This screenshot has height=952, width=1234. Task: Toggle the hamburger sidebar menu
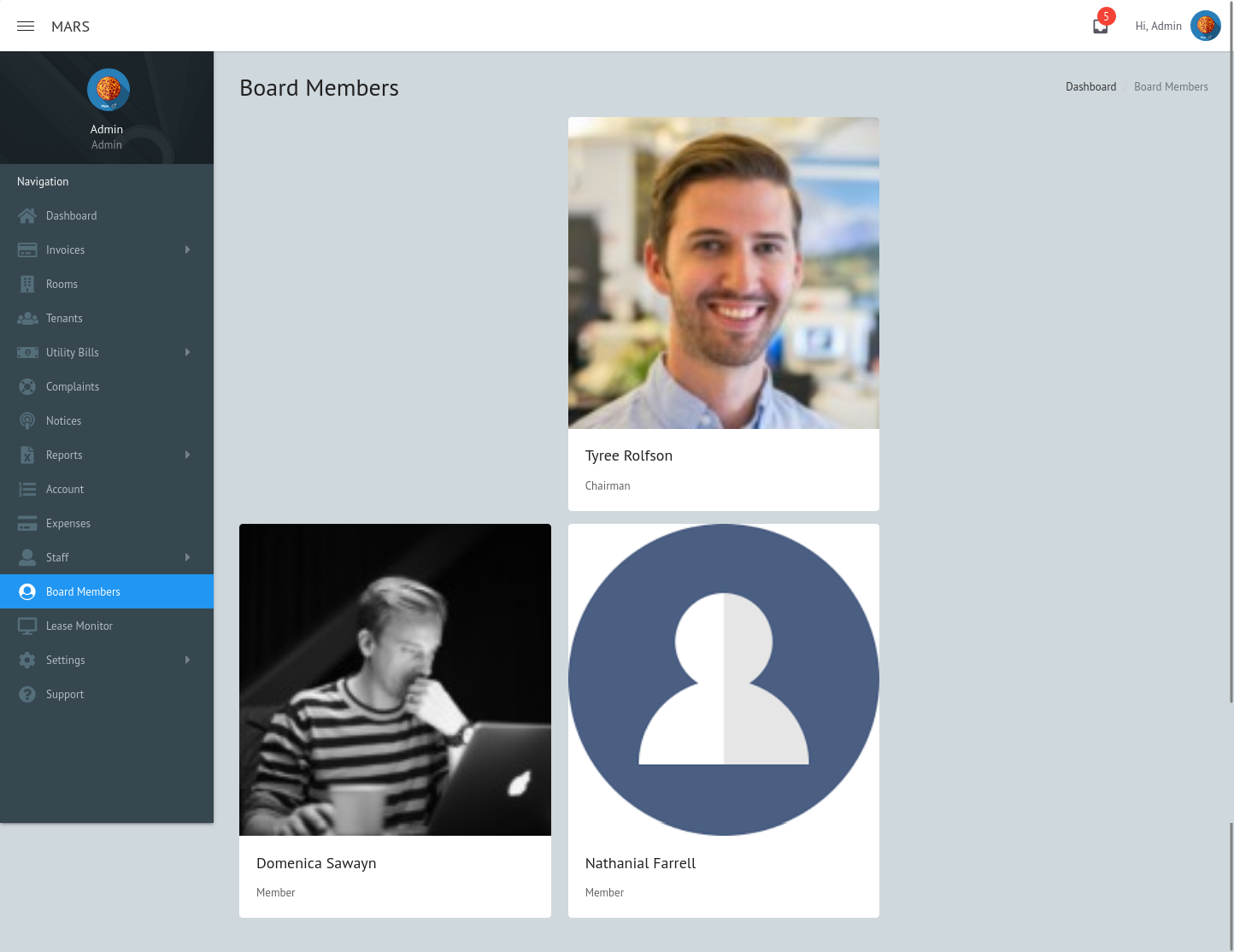[26, 26]
